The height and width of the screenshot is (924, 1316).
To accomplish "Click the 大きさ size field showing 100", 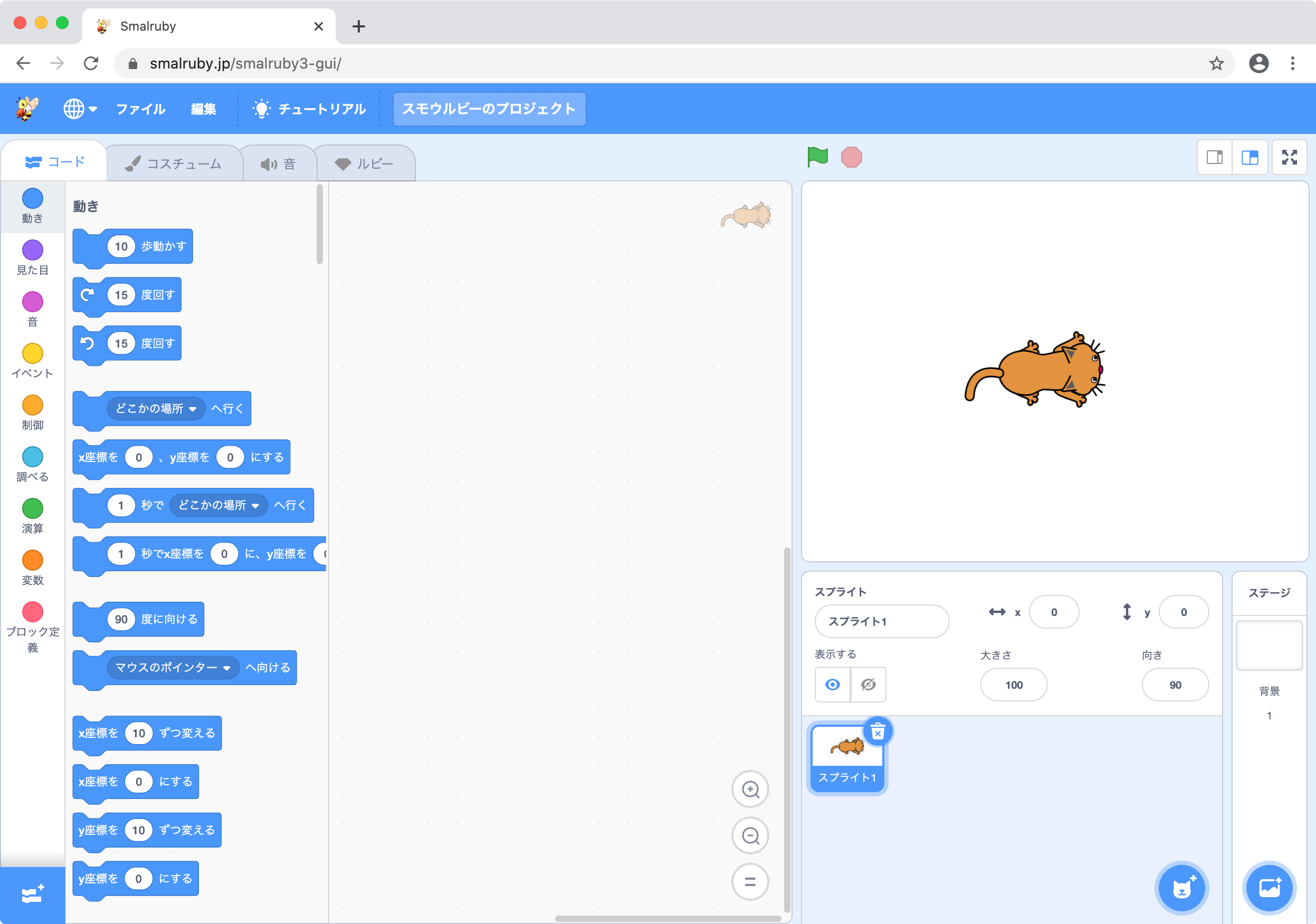I will [1013, 685].
